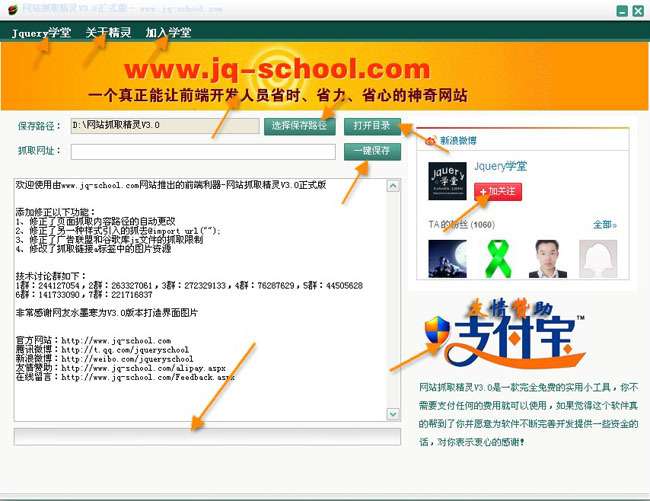This screenshot has height=501, width=650.
Task: Open the 全部 fans link
Action: tap(605, 225)
